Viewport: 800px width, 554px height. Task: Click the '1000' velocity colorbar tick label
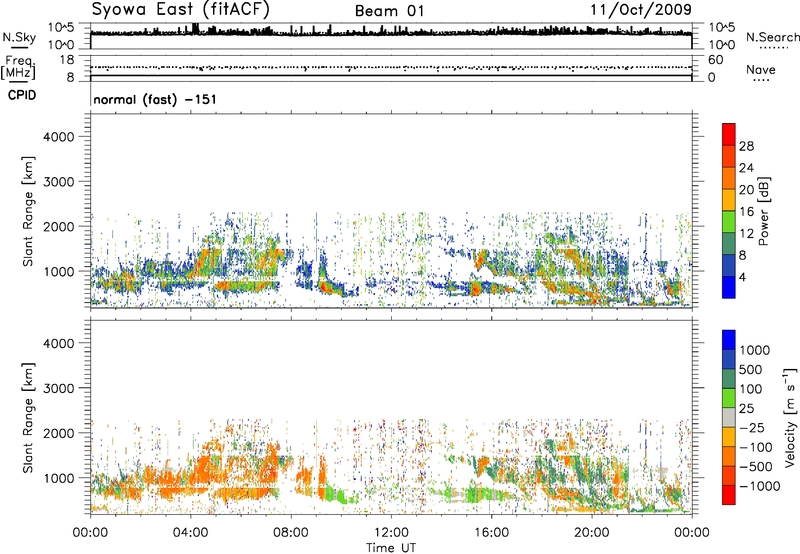[755, 350]
